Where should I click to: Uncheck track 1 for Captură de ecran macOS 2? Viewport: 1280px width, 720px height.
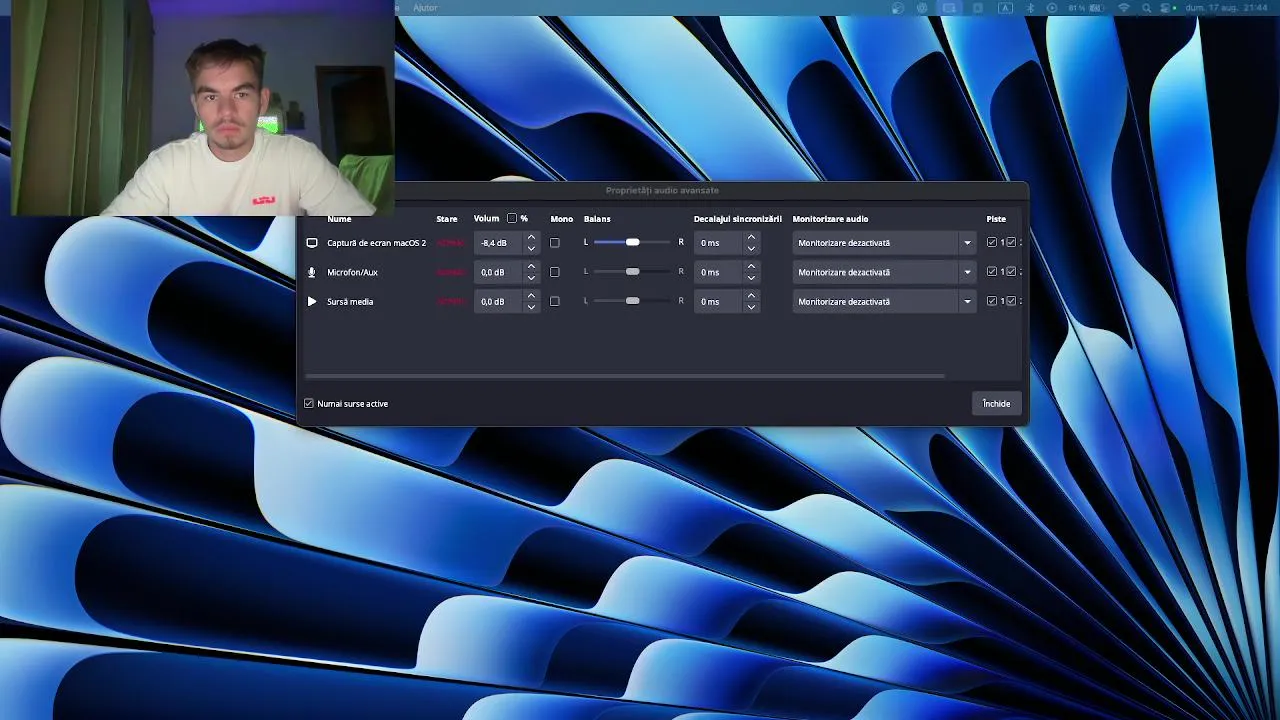[992, 242]
